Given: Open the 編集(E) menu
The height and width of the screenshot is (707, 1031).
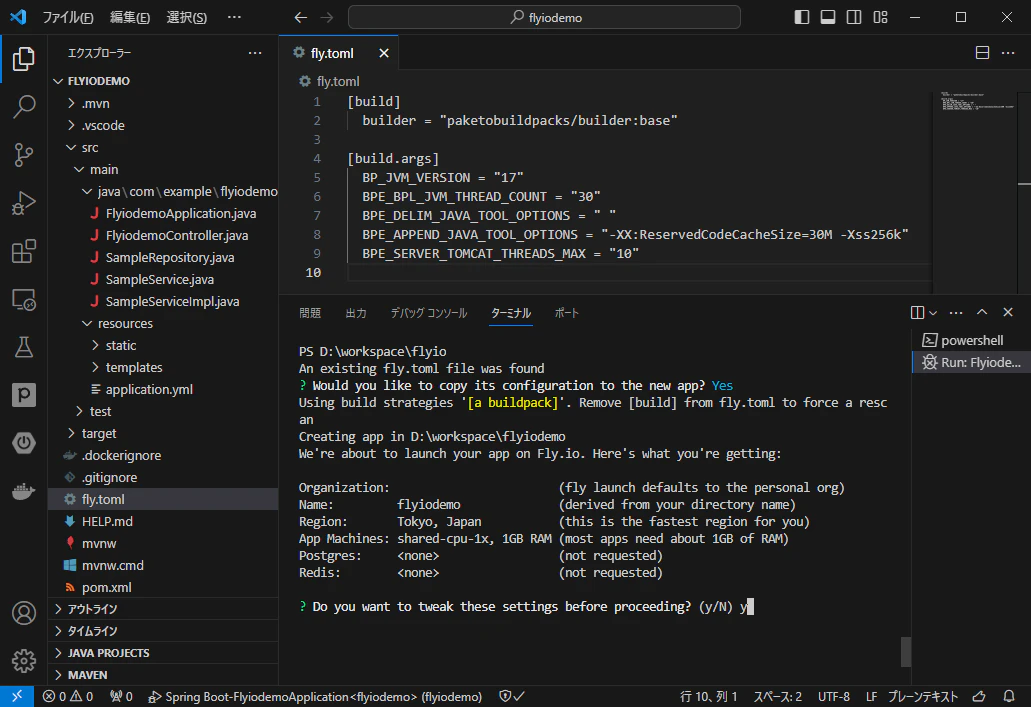Looking at the screenshot, I should (130, 18).
